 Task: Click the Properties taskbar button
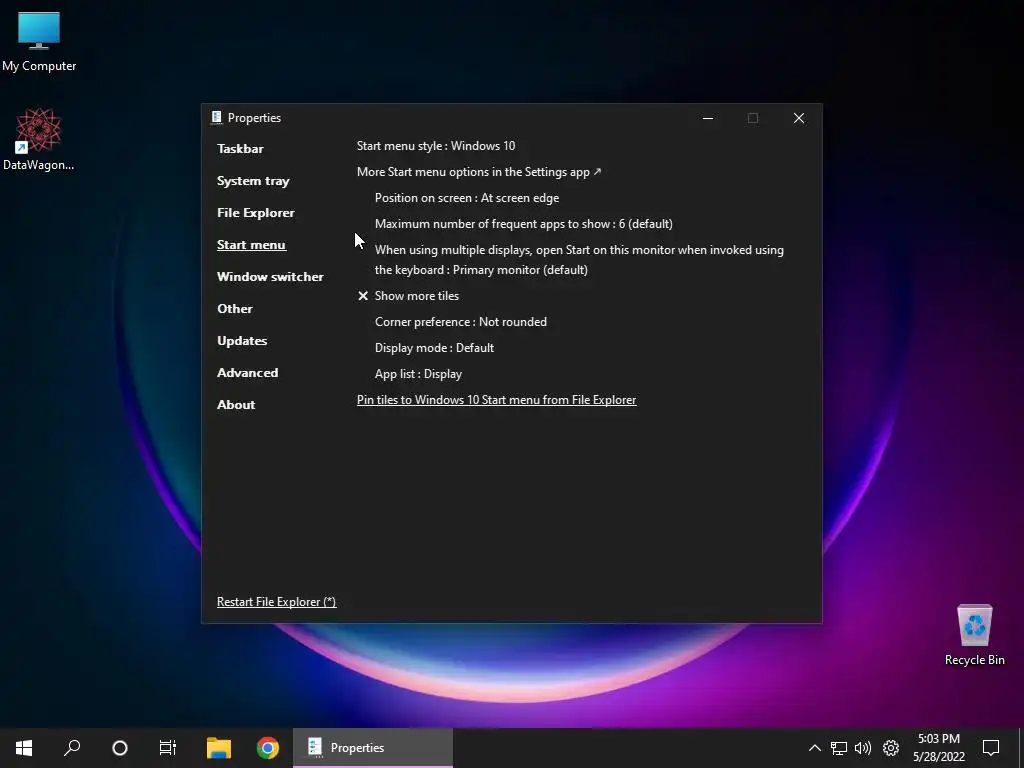click(x=373, y=748)
